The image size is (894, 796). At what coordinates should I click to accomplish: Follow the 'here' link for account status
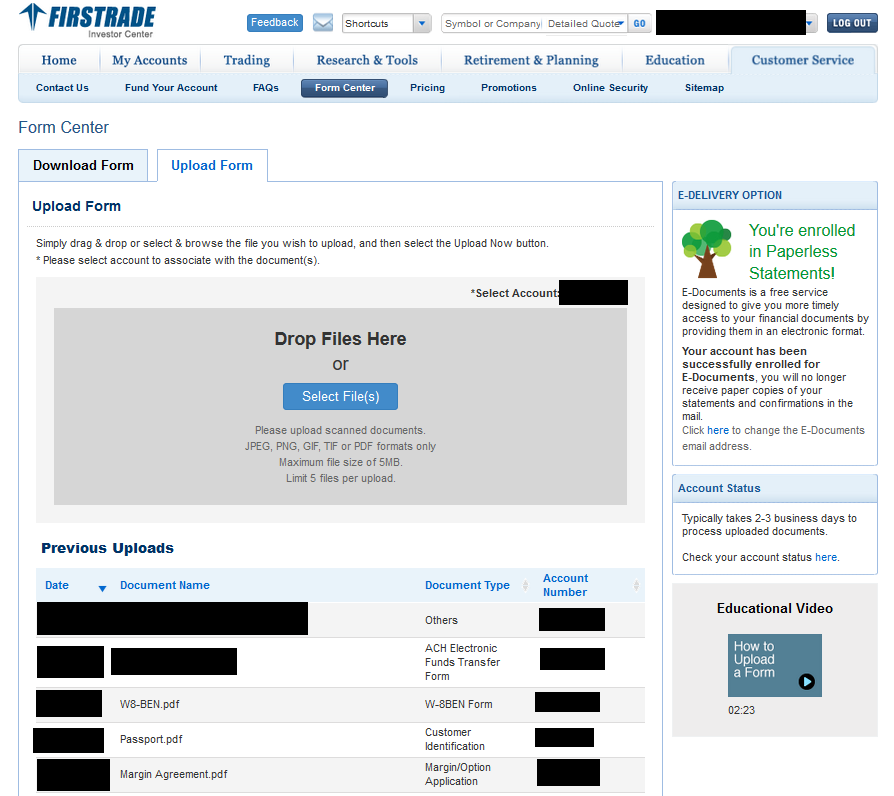point(825,557)
